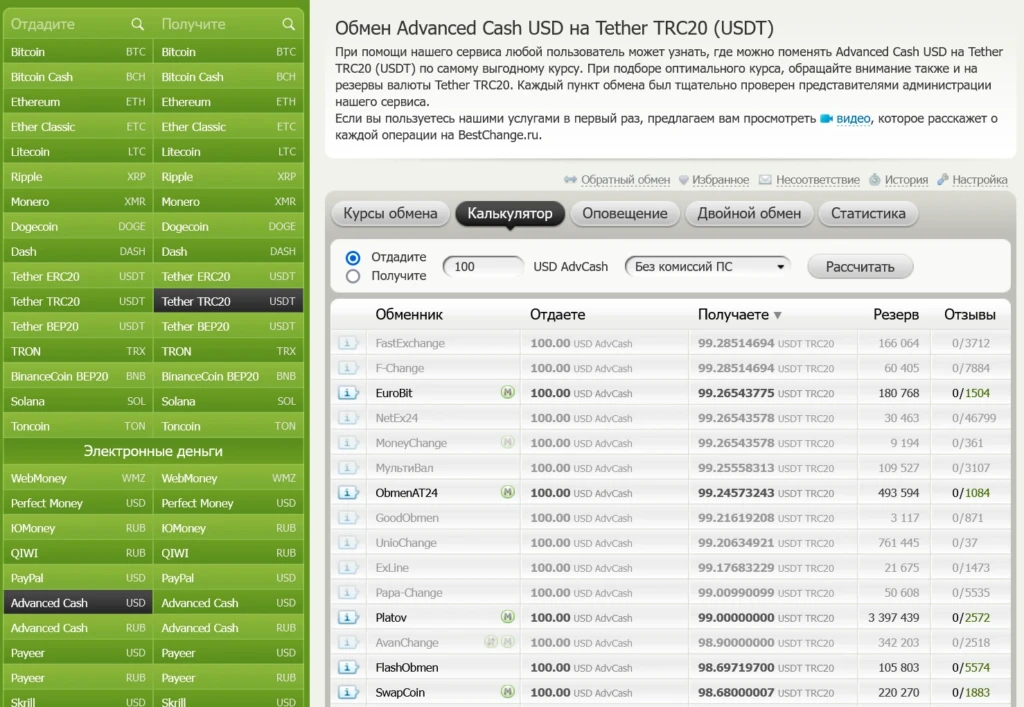
Task: Open info icon for F-Change row
Action: [x=348, y=368]
